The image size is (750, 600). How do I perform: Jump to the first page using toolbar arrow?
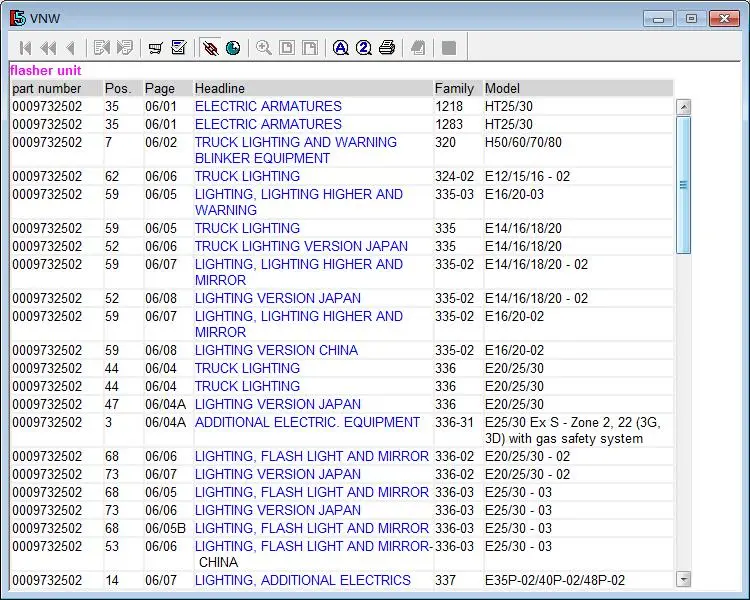click(25, 48)
